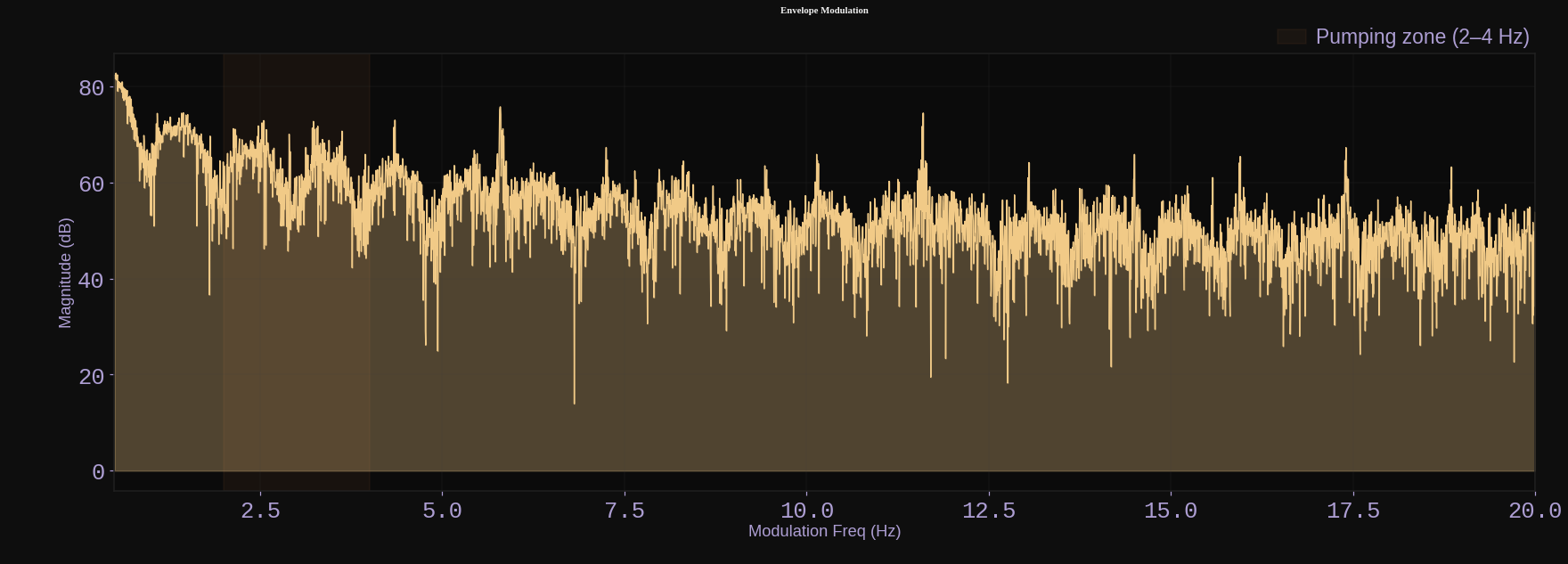Click the Pumping zone legend swatch
Screen dimensions: 1568x564
point(1291,37)
